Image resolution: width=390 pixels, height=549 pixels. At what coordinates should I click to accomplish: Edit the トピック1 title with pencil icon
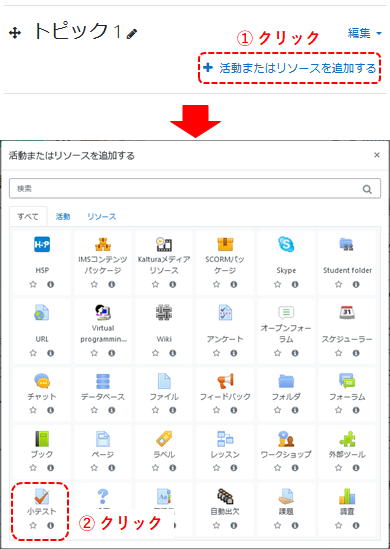(x=132, y=34)
